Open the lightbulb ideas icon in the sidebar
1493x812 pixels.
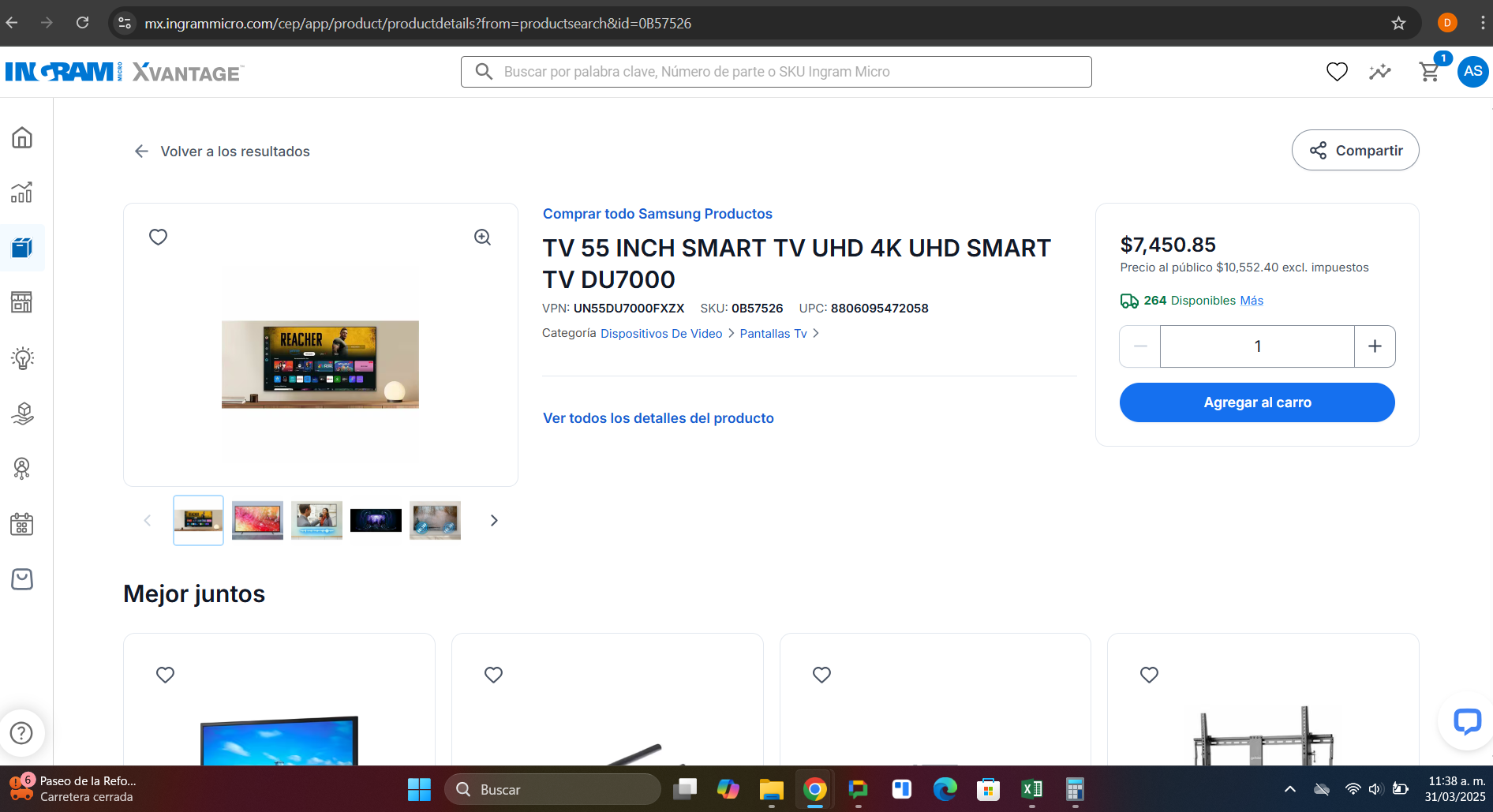[x=22, y=358]
